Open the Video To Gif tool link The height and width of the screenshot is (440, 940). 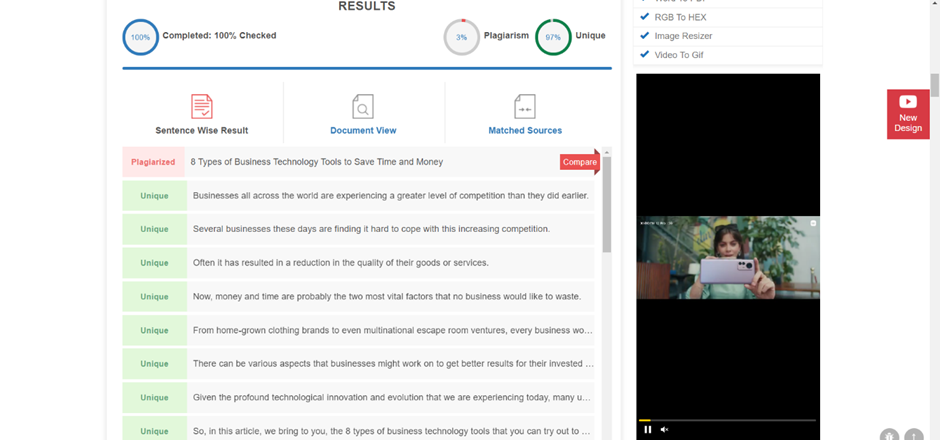point(679,55)
